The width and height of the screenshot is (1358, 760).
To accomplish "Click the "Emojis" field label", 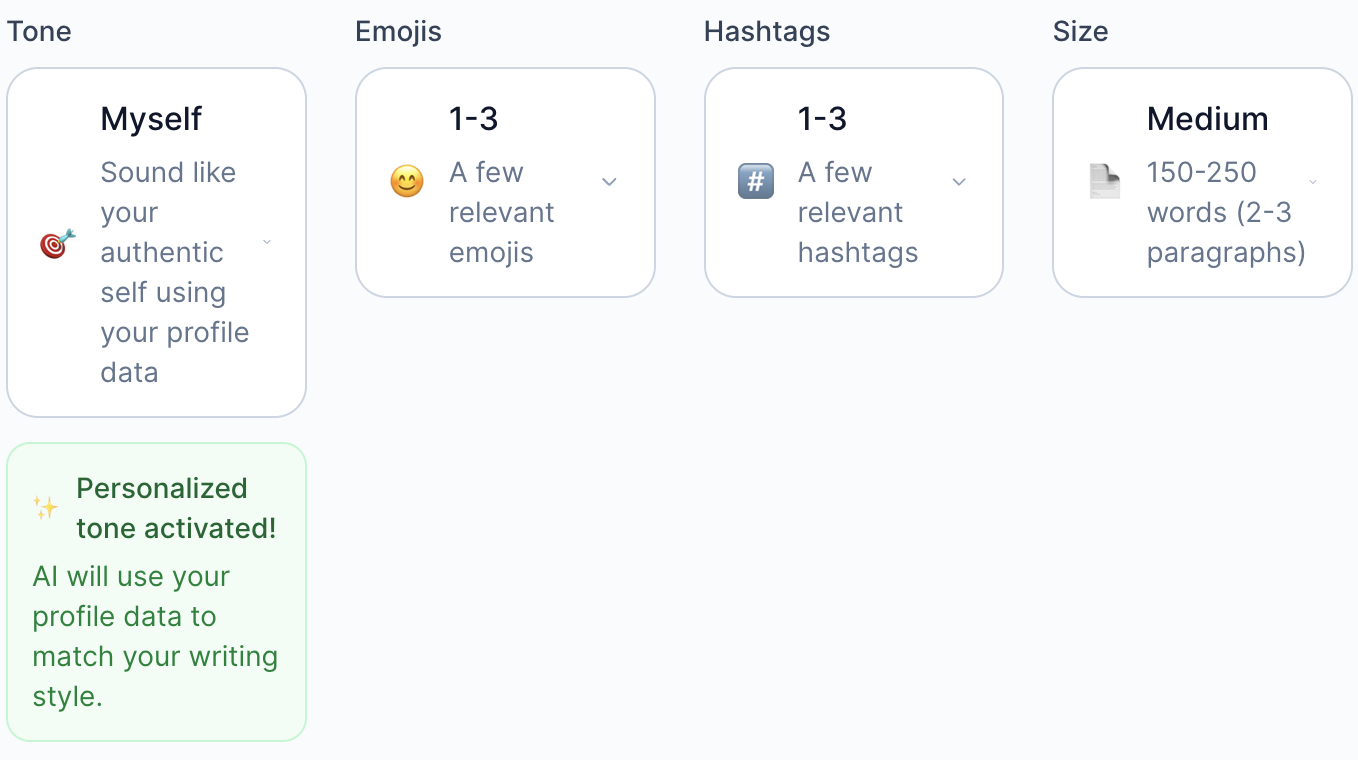I will point(398,31).
